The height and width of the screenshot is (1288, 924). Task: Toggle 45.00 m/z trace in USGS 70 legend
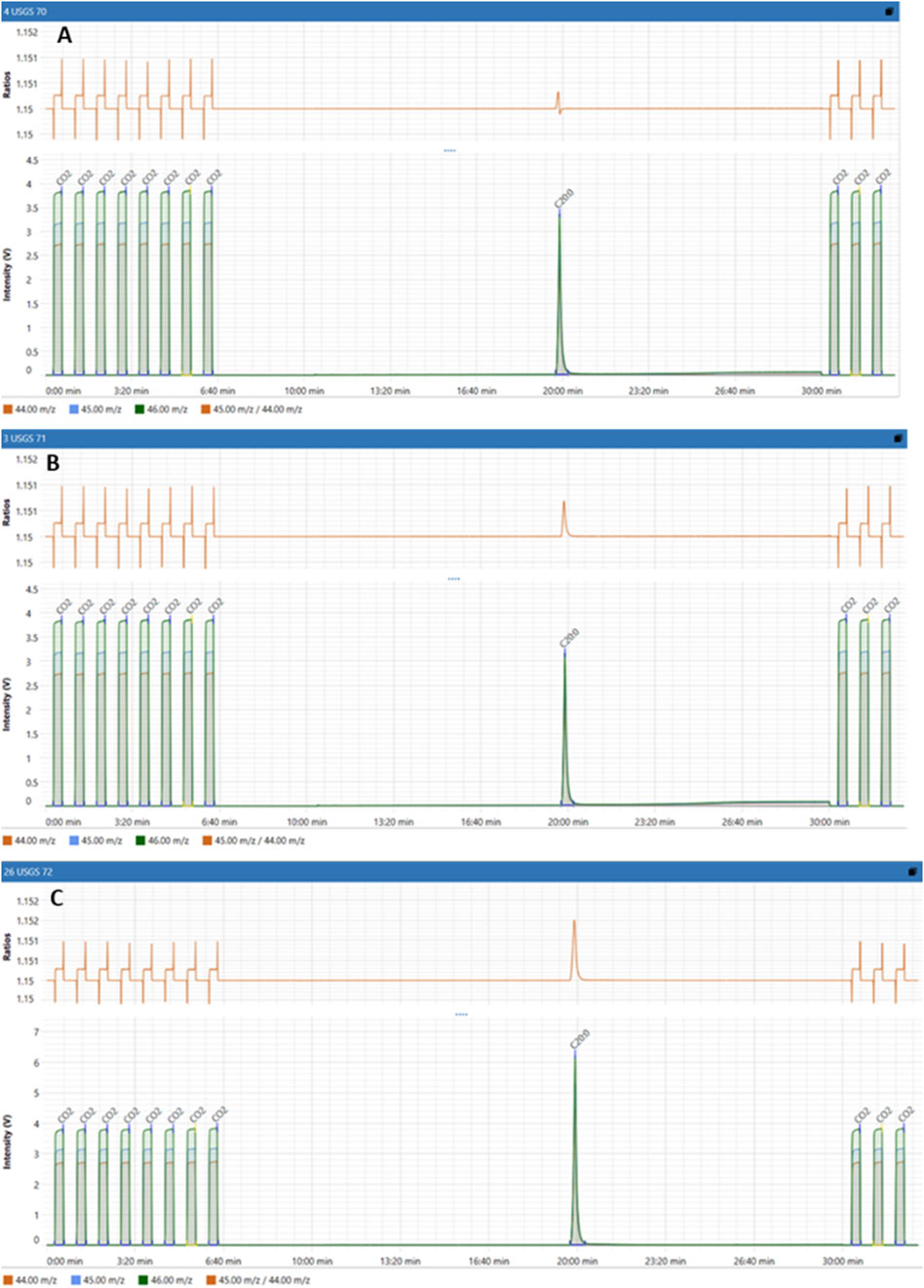tap(95, 410)
